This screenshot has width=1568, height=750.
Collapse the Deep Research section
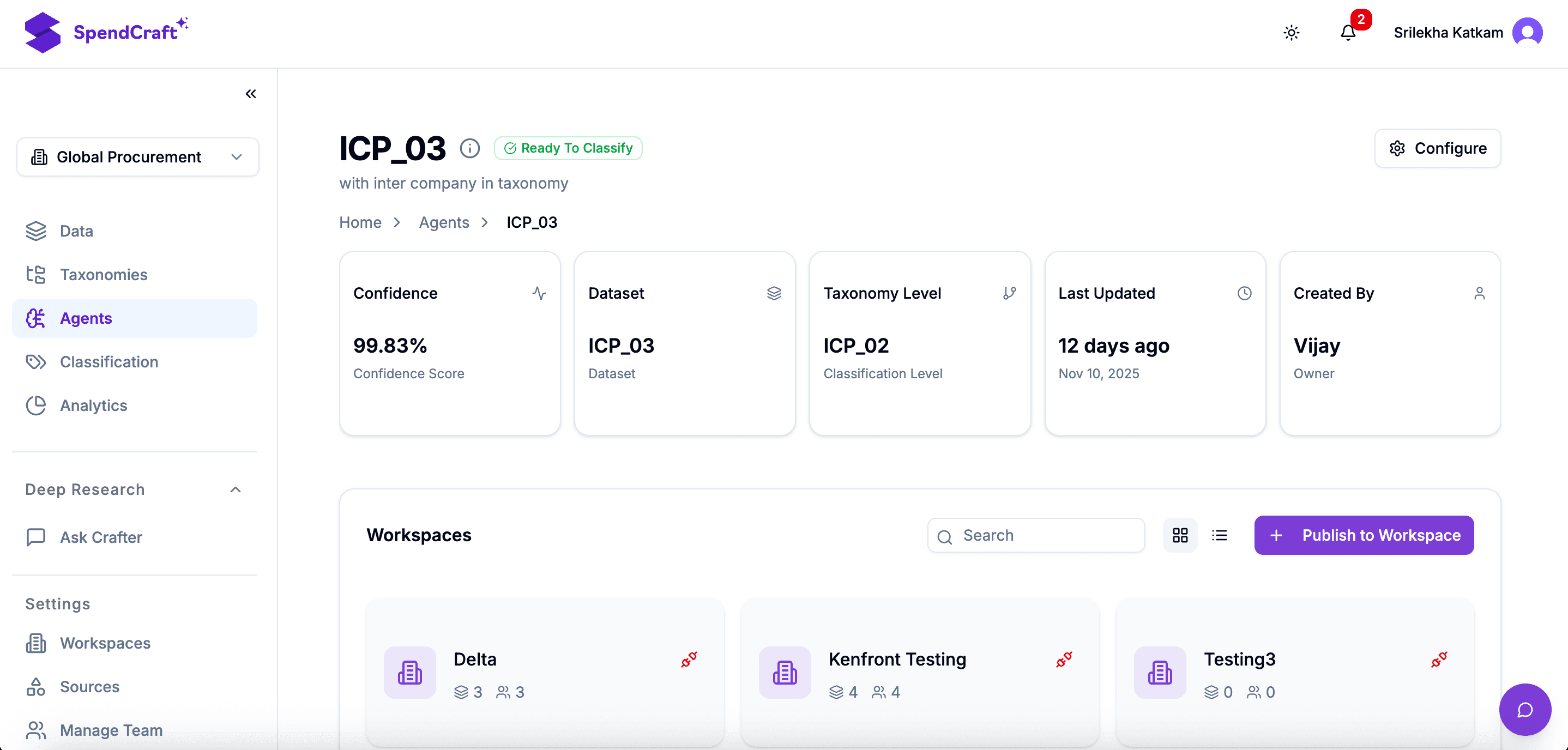coord(235,489)
